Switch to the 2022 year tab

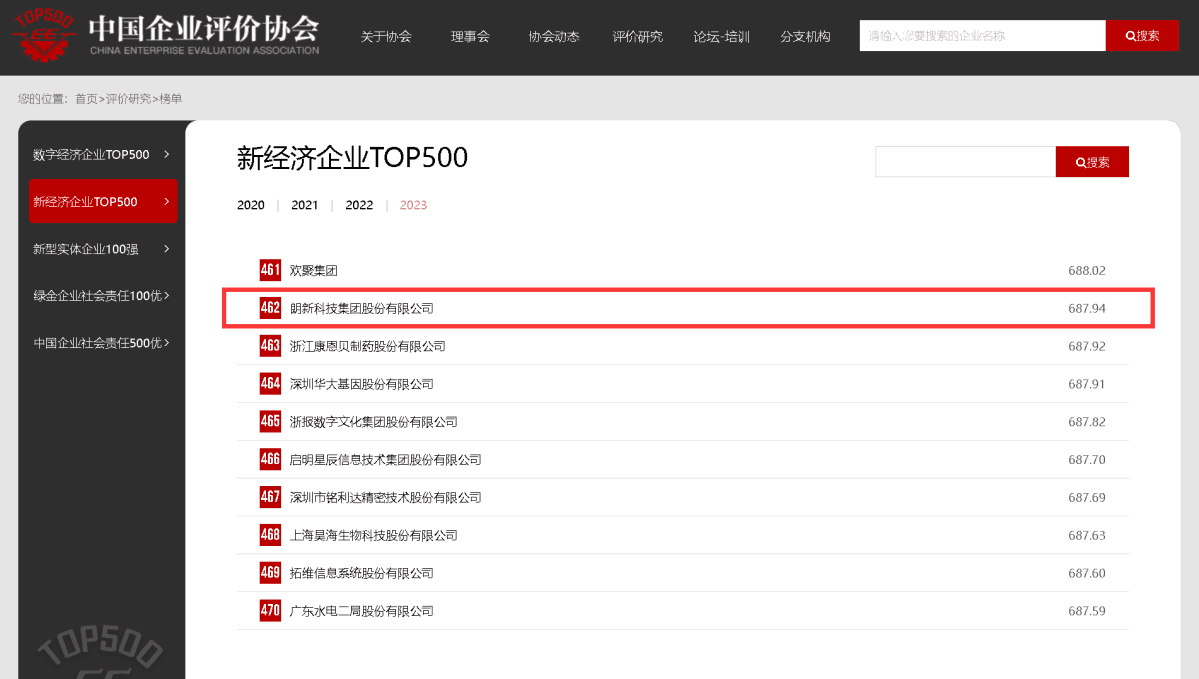[359, 205]
